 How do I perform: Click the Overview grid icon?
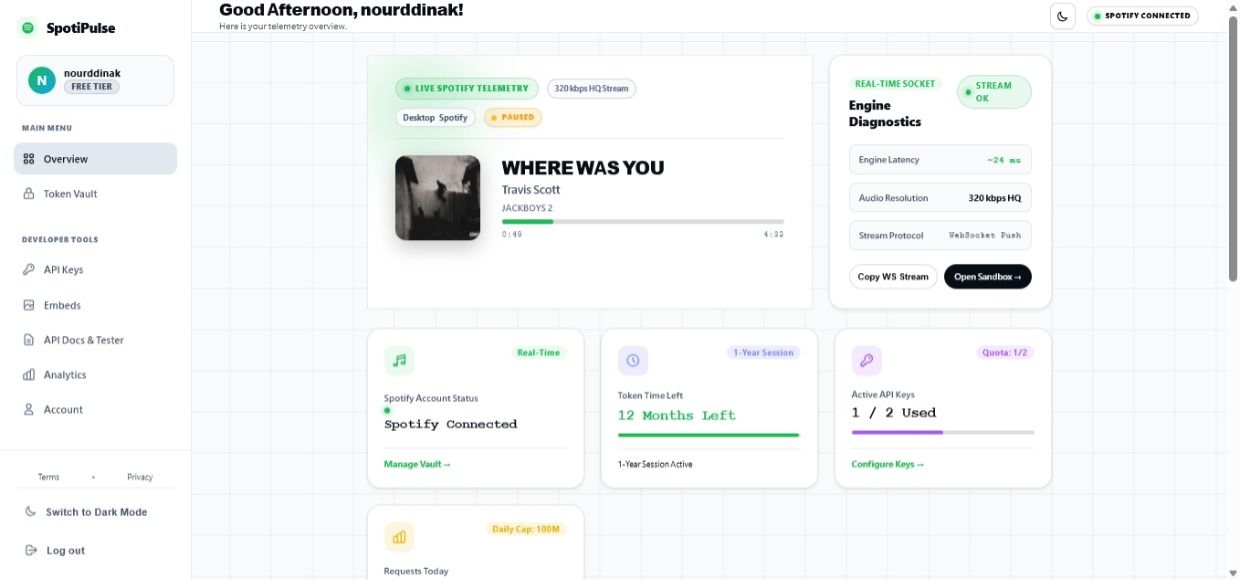click(x=29, y=159)
